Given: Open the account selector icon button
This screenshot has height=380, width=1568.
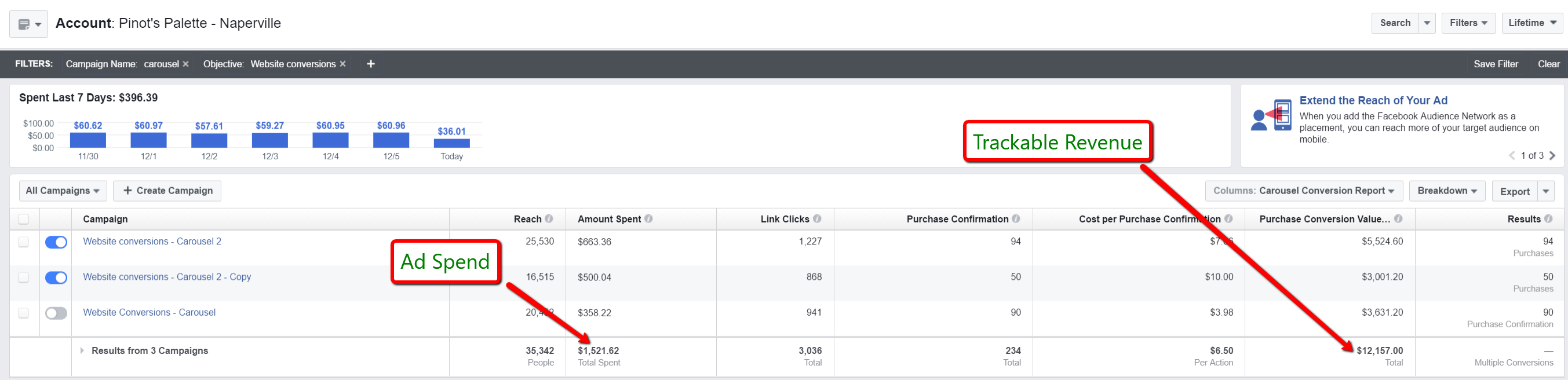Looking at the screenshot, I should pos(28,24).
